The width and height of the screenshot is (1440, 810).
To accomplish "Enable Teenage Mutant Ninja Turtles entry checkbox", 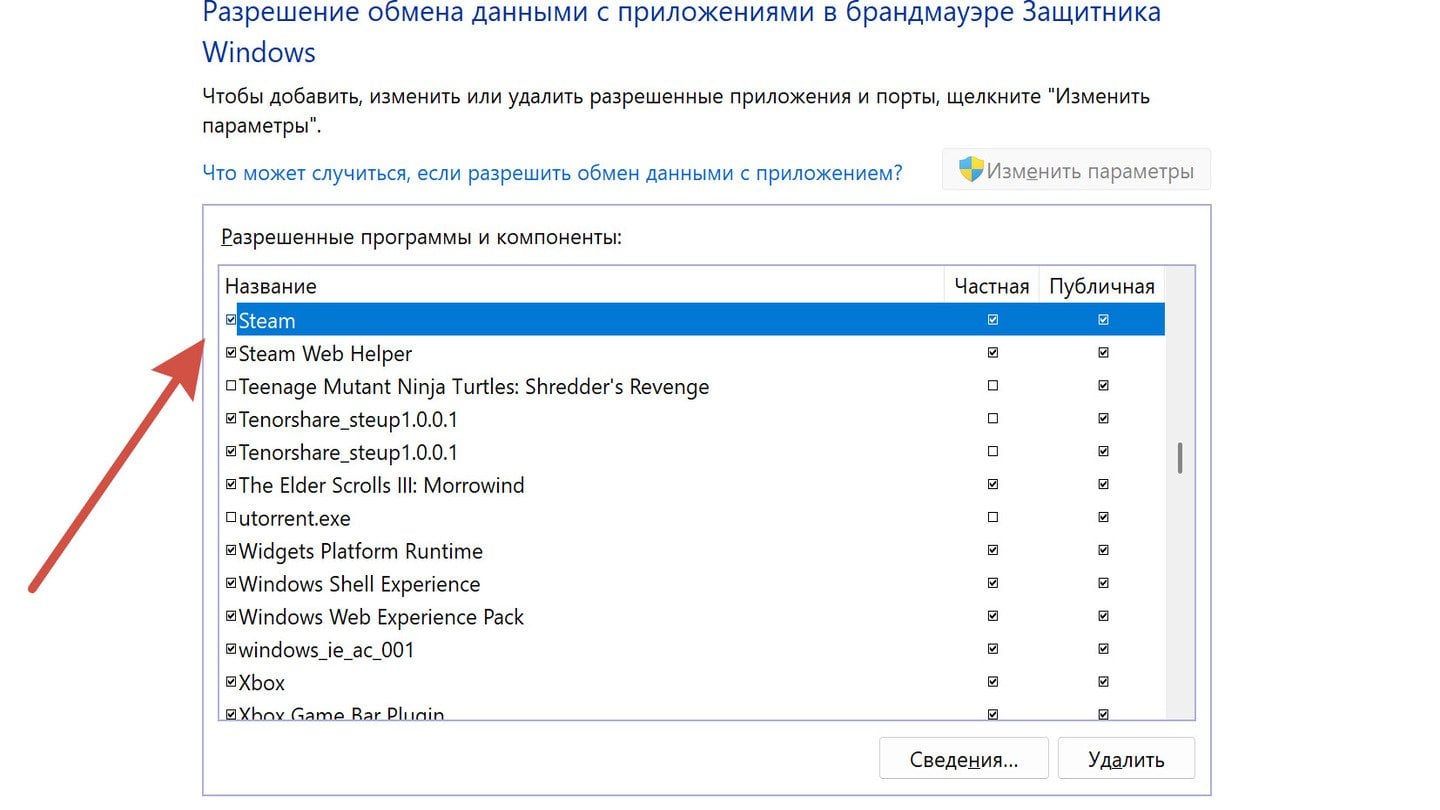I will 231,386.
